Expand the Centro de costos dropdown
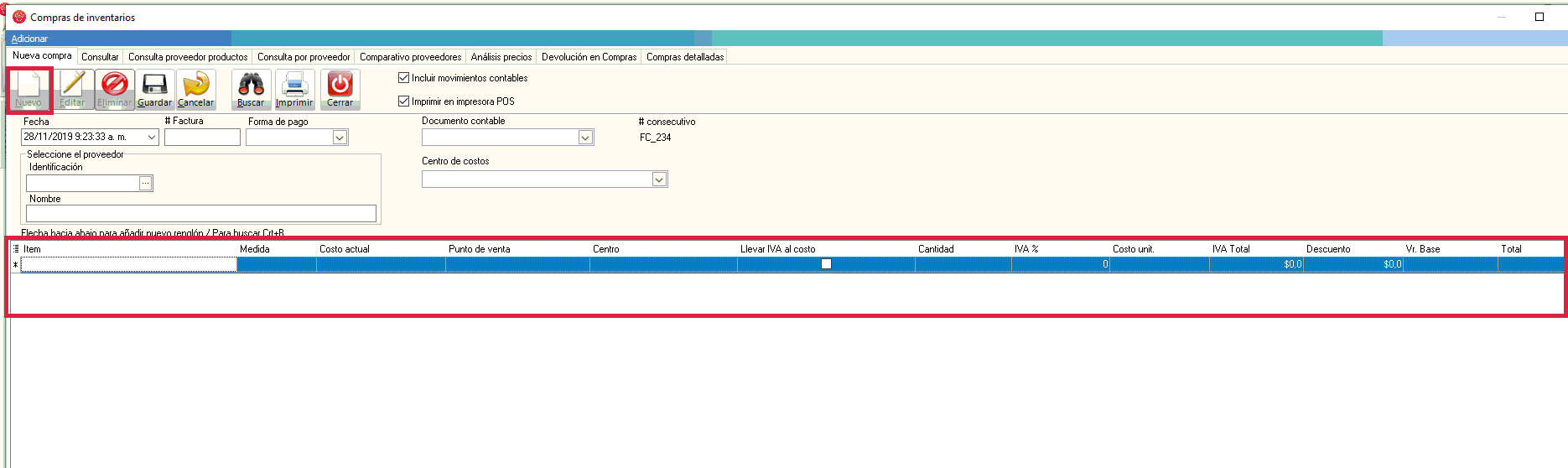 (x=659, y=179)
